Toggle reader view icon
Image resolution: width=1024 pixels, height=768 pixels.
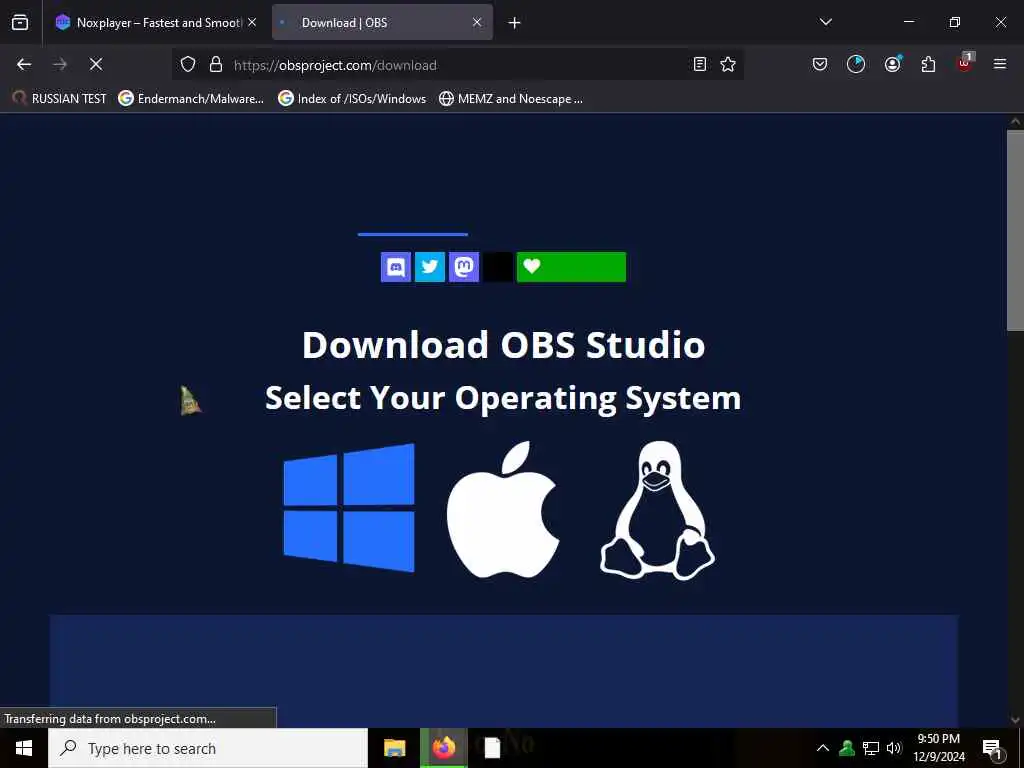(699, 64)
